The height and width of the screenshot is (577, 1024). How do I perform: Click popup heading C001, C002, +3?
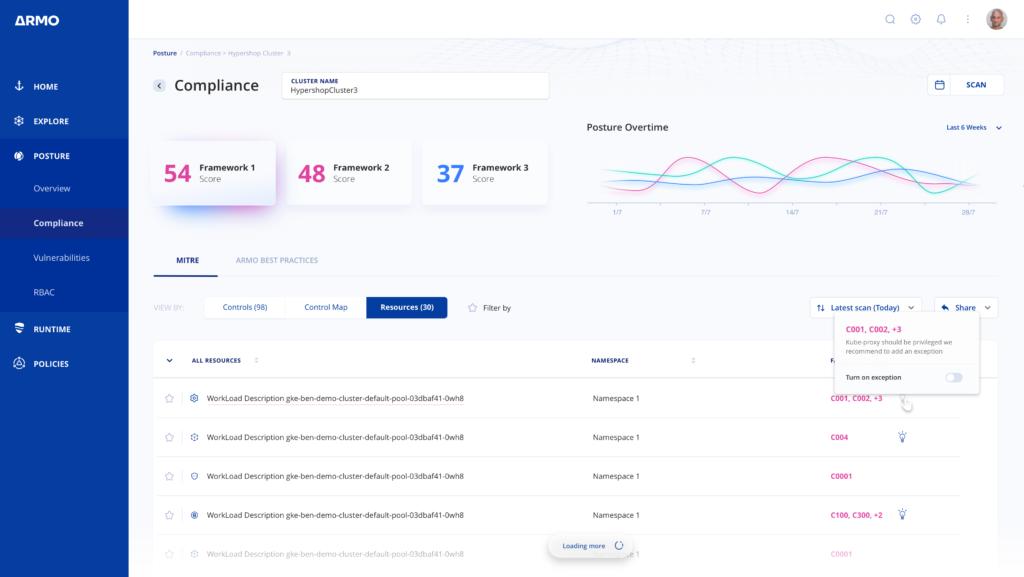[873, 329]
